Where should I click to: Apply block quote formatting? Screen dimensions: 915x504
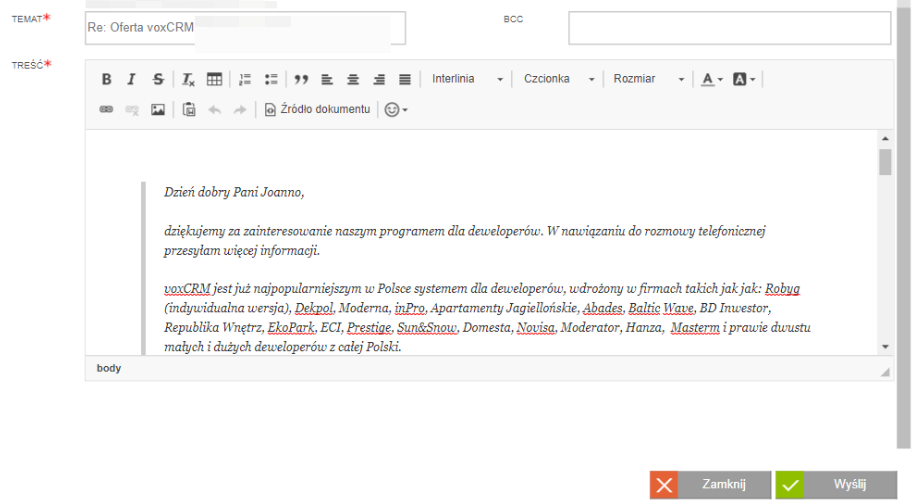tap(301, 79)
